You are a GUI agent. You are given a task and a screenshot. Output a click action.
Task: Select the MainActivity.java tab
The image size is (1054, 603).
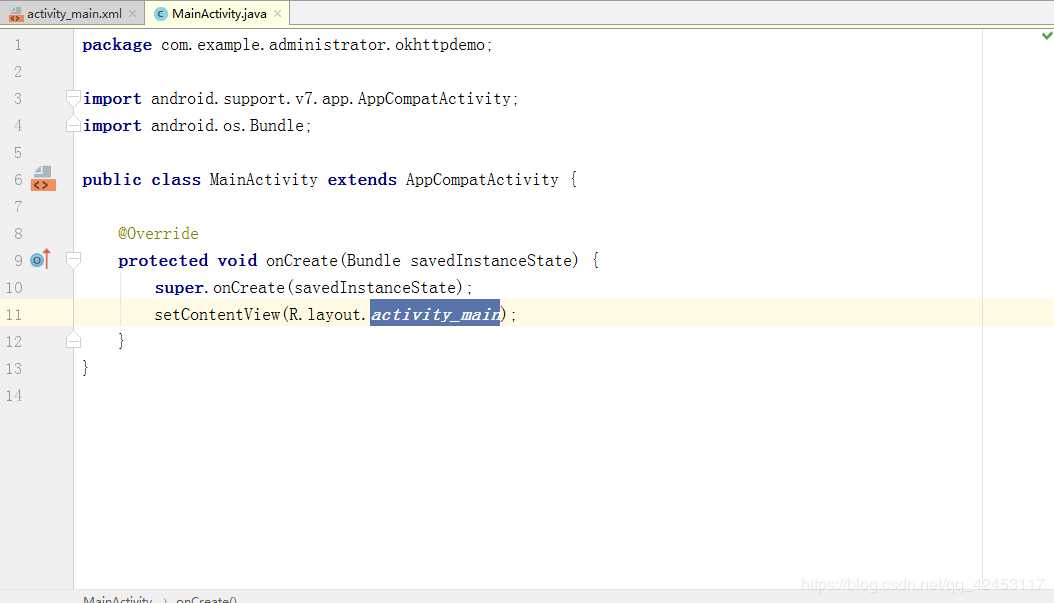(217, 13)
